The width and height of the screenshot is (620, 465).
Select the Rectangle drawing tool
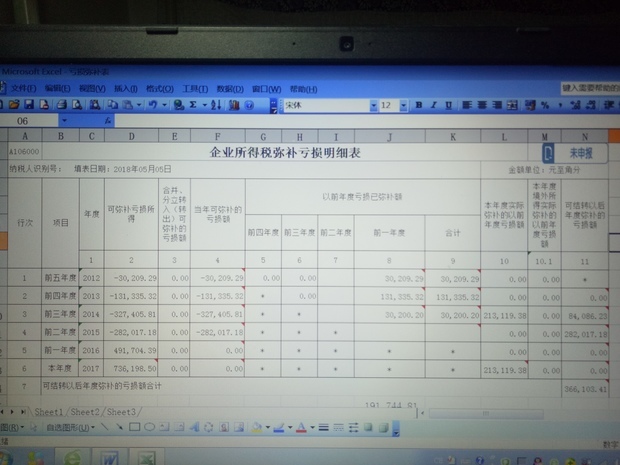pos(134,427)
